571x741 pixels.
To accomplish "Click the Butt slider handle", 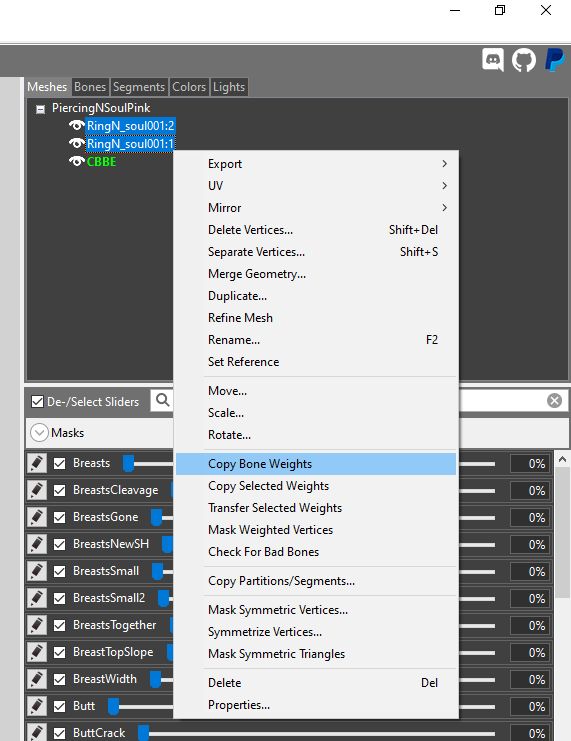I will click(113, 706).
